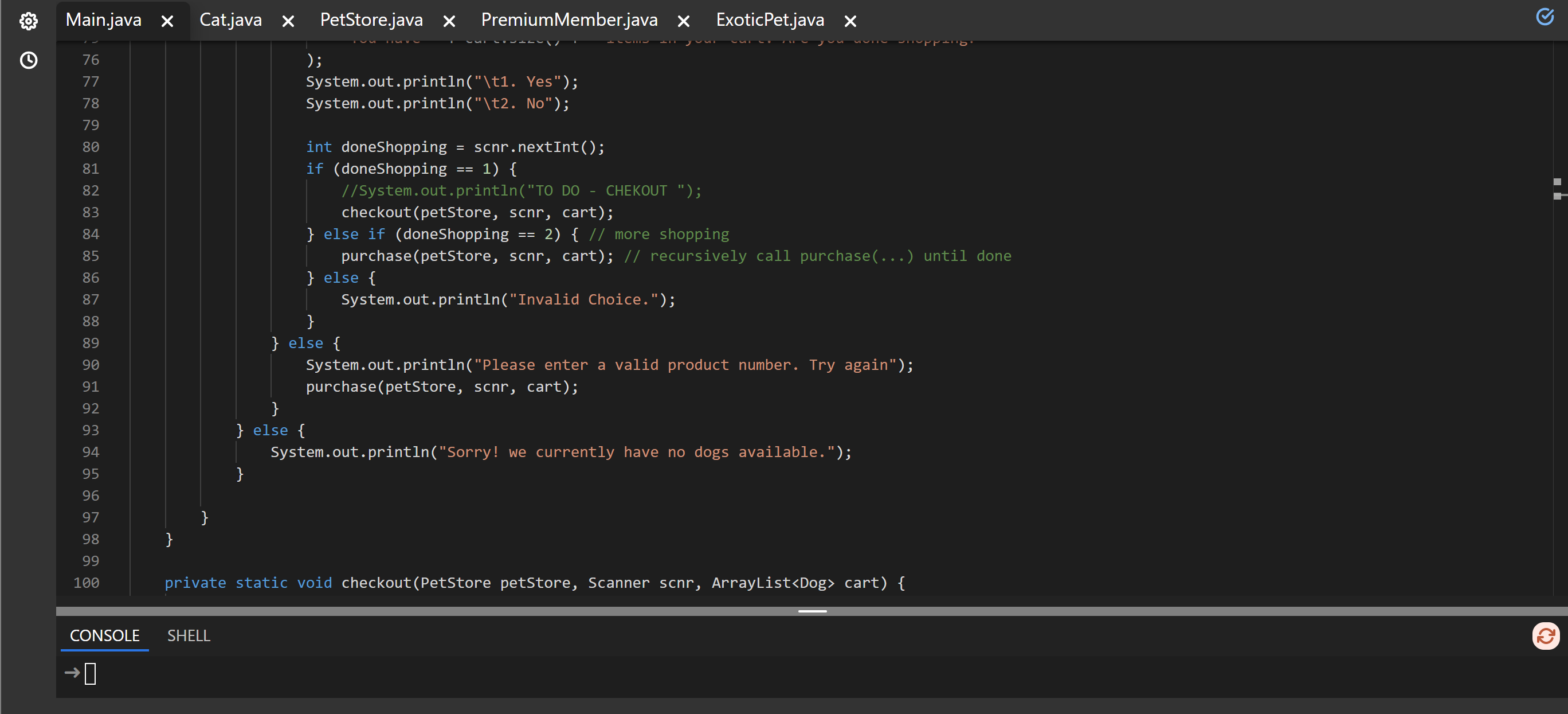
Task: Click the int doneShopping declaration
Action: tap(454, 147)
